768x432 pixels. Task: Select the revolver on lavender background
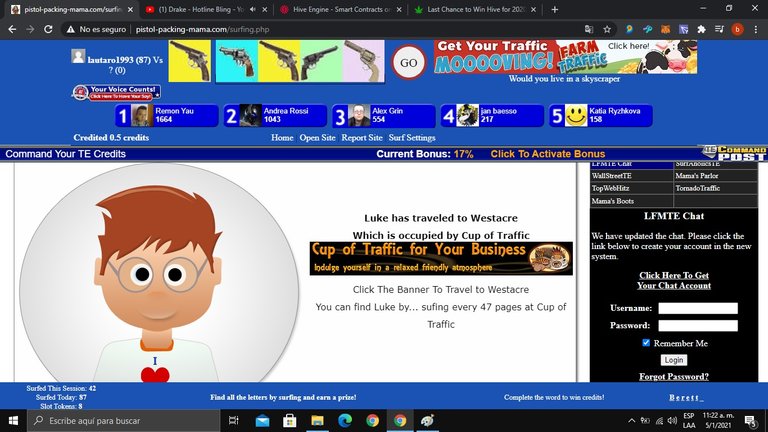(x=363, y=61)
